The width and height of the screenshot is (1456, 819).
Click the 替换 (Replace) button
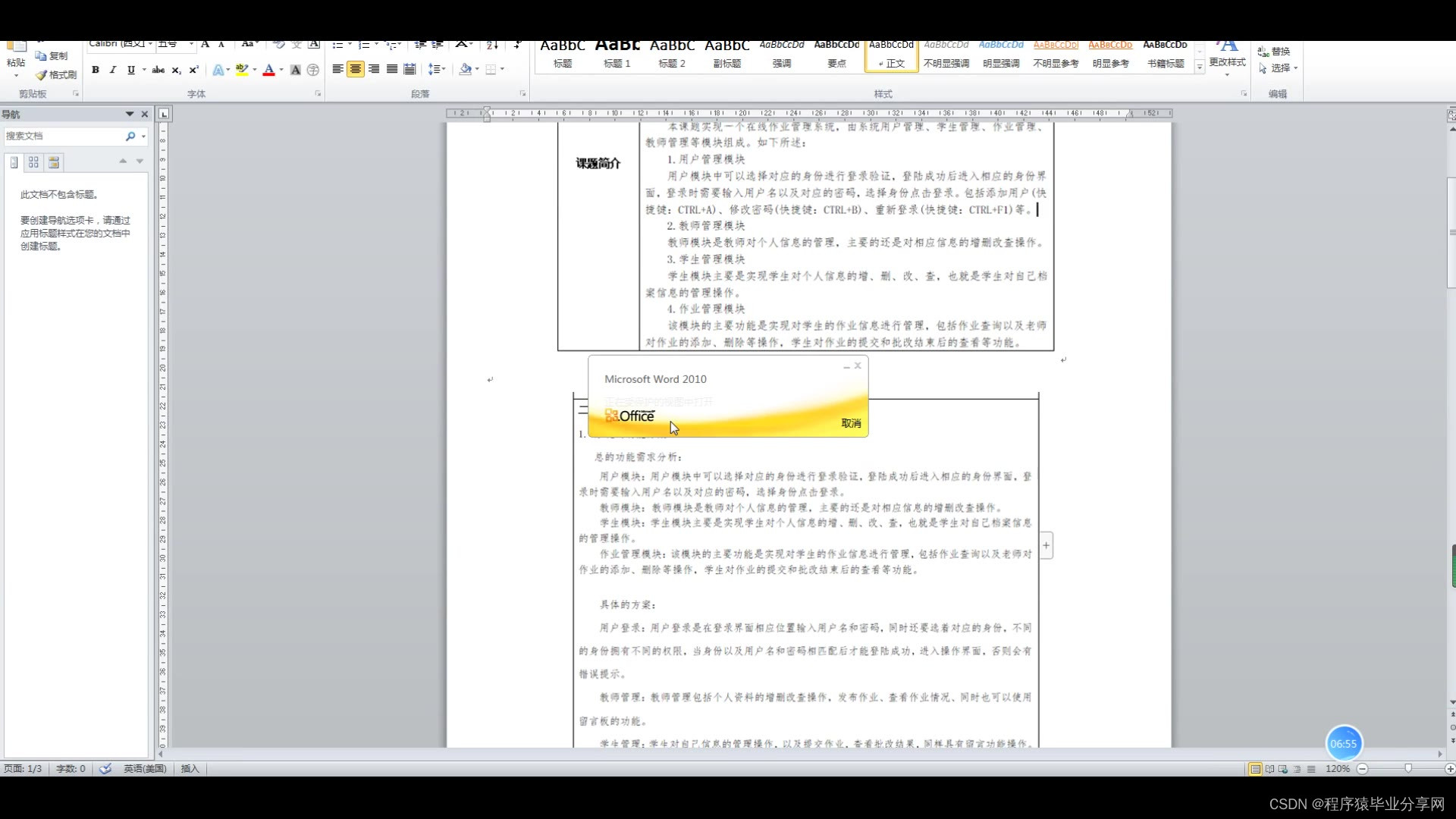coord(1274,52)
